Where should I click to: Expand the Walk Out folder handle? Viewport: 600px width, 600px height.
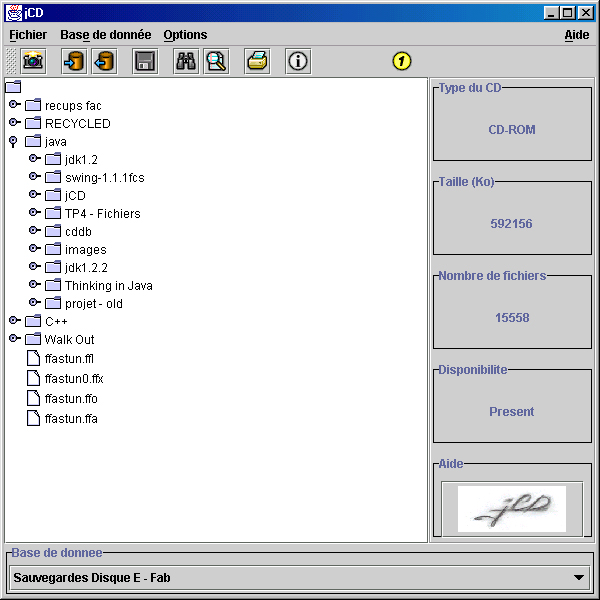coord(13,339)
